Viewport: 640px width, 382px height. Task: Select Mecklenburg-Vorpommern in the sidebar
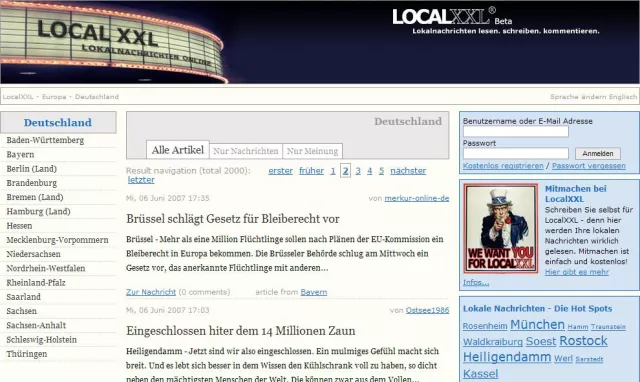click(58, 240)
